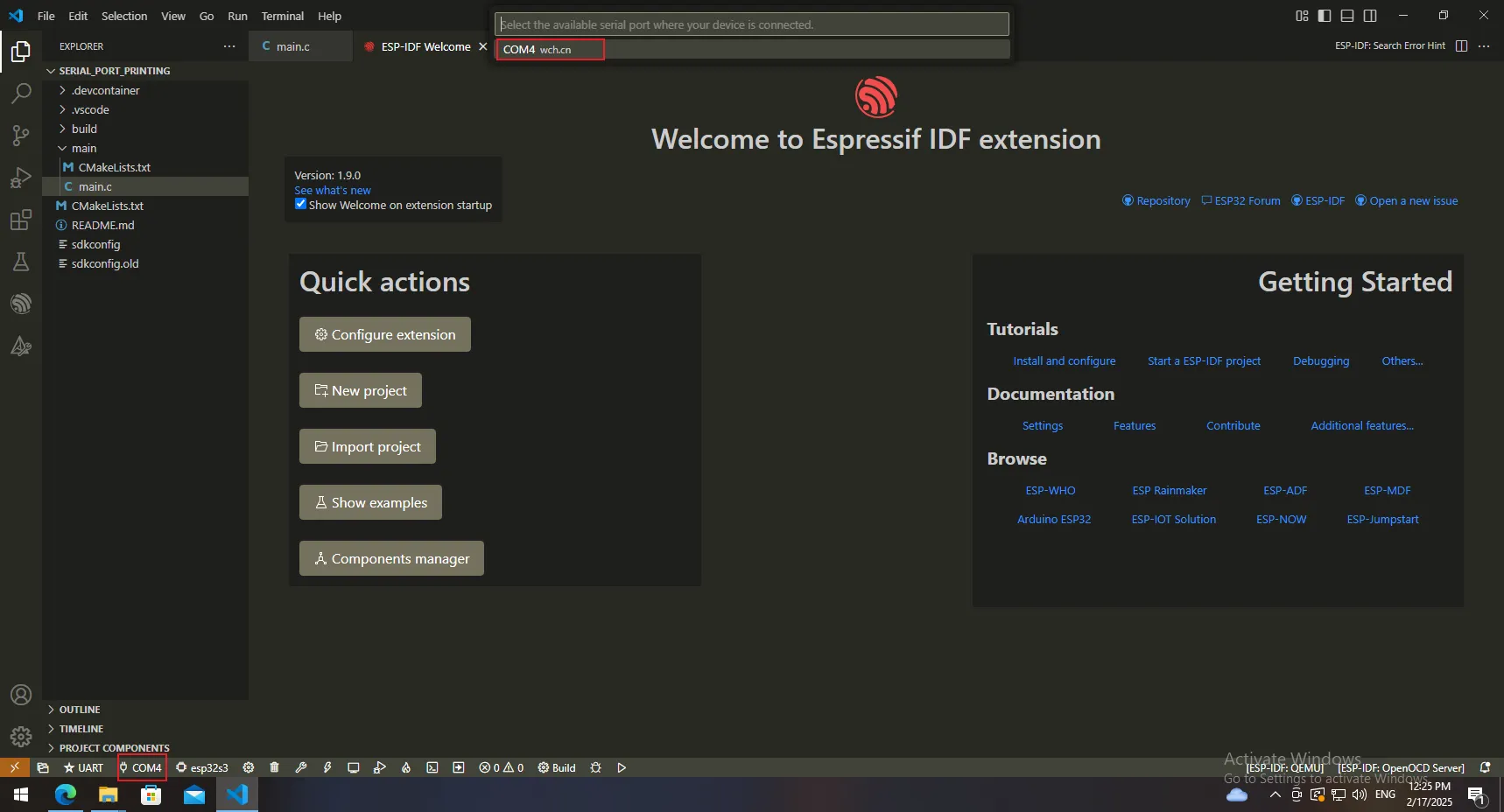Open the Extensions view in activity bar
Image resolution: width=1504 pixels, height=812 pixels.
click(21, 220)
